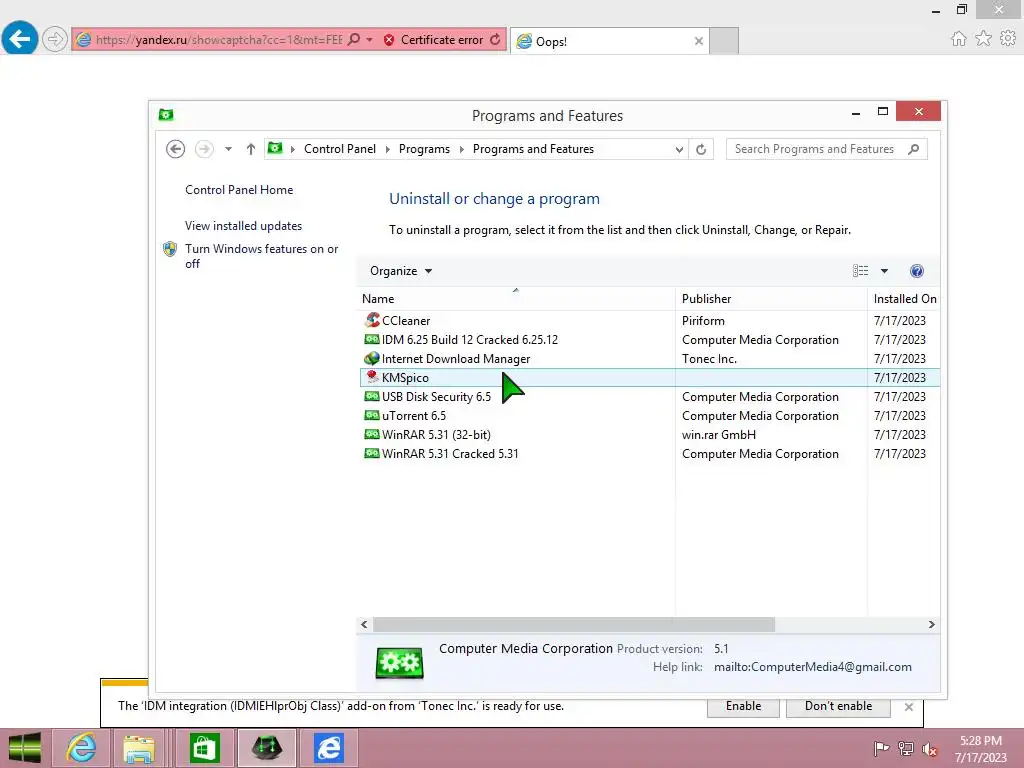Click the blue help icon

916,271
